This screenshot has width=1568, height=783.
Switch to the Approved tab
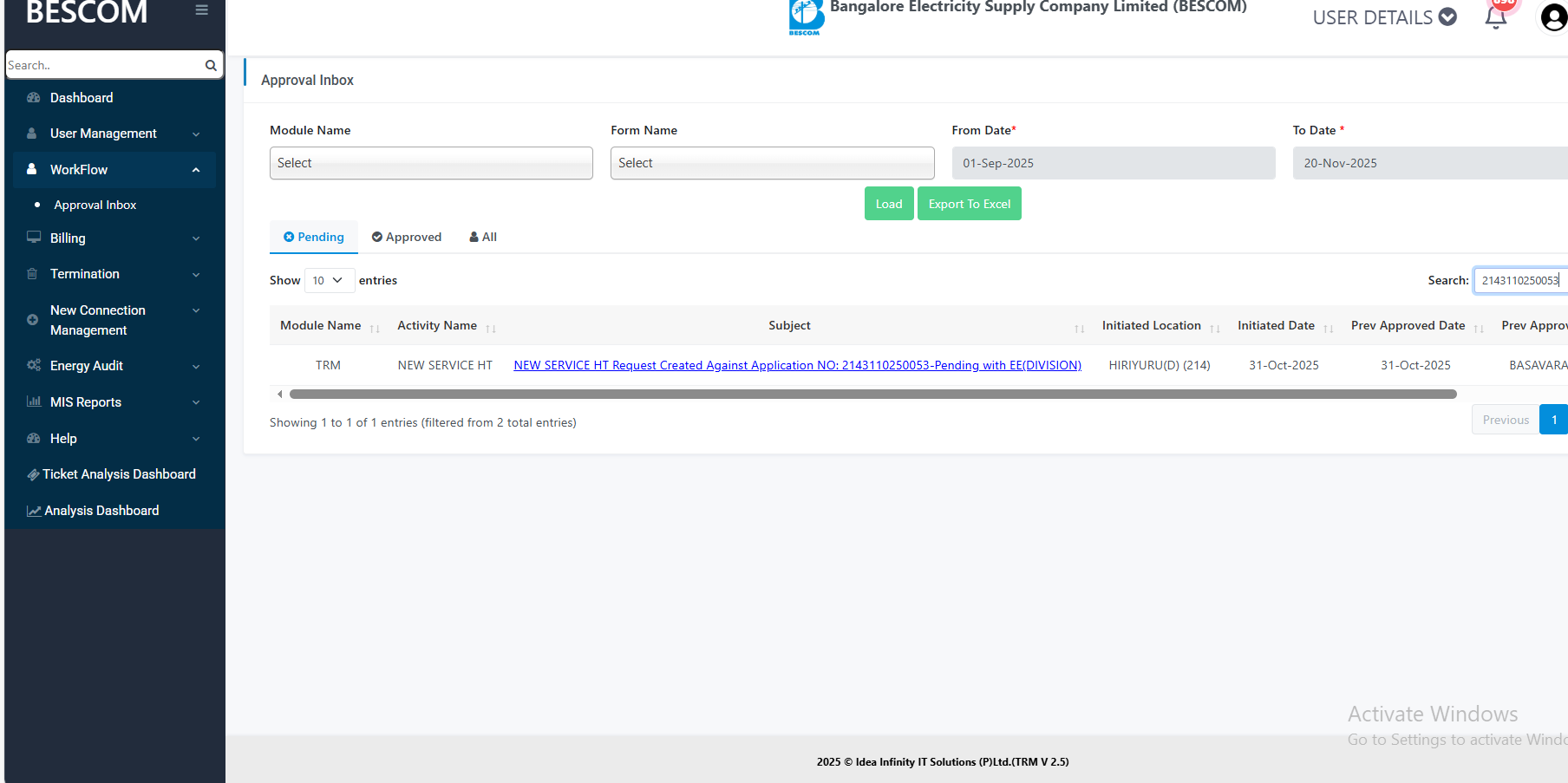(x=407, y=237)
